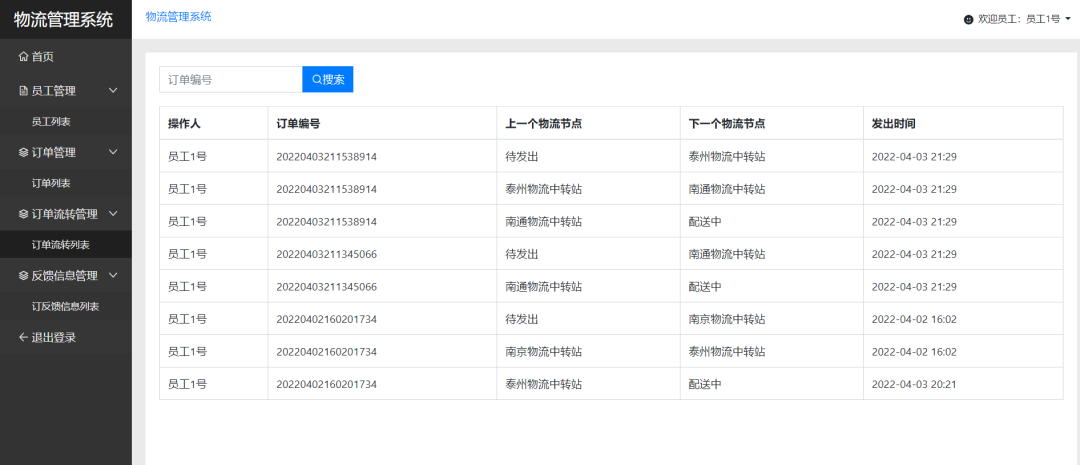Click 待发出 in the first table row
1080x465 pixels.
click(521, 156)
